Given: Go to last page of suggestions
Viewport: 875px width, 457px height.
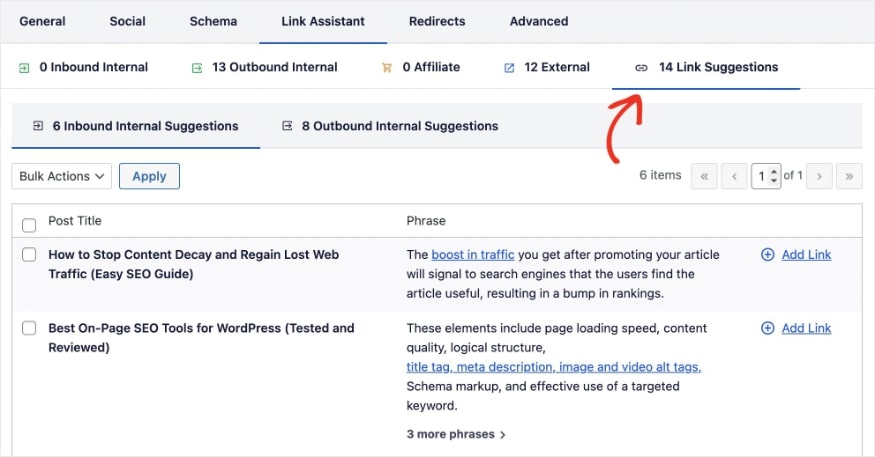Looking at the screenshot, I should [849, 176].
